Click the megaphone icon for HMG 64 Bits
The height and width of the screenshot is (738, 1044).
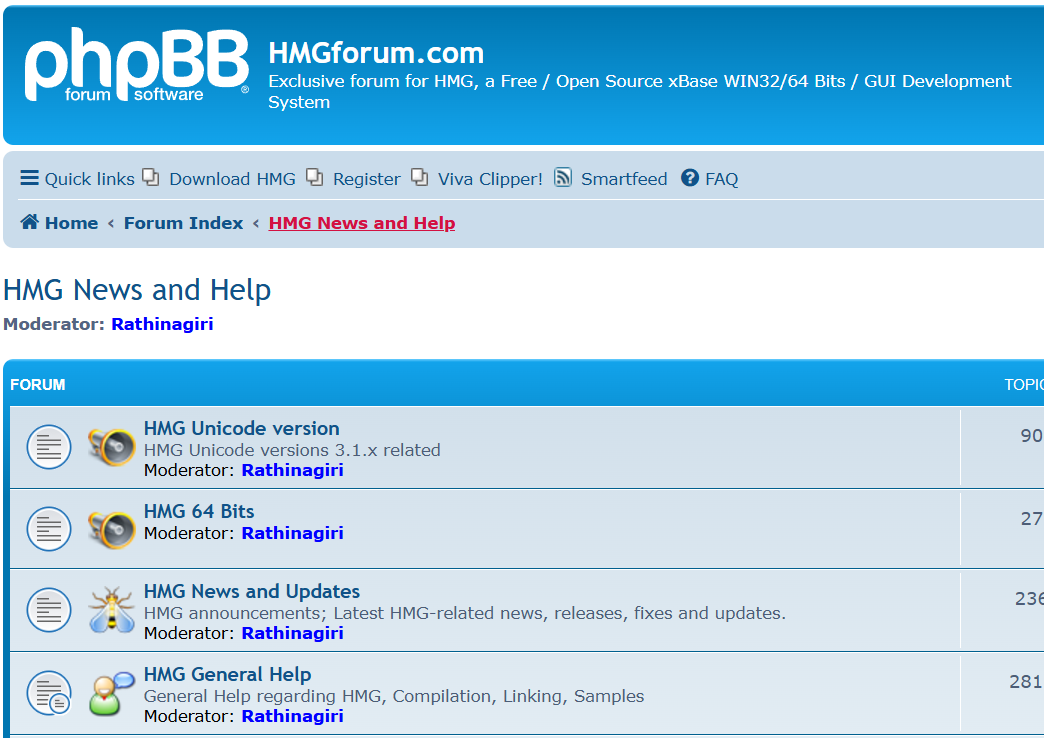pos(111,530)
